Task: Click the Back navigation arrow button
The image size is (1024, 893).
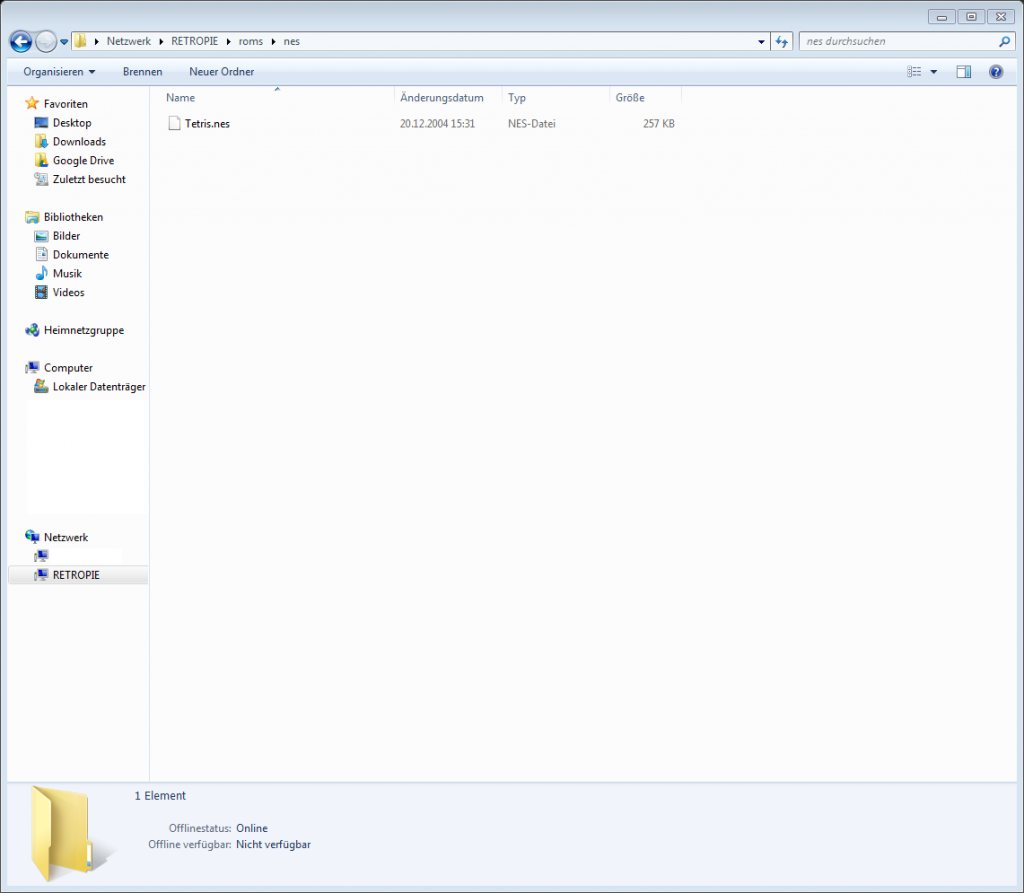Action: point(20,41)
